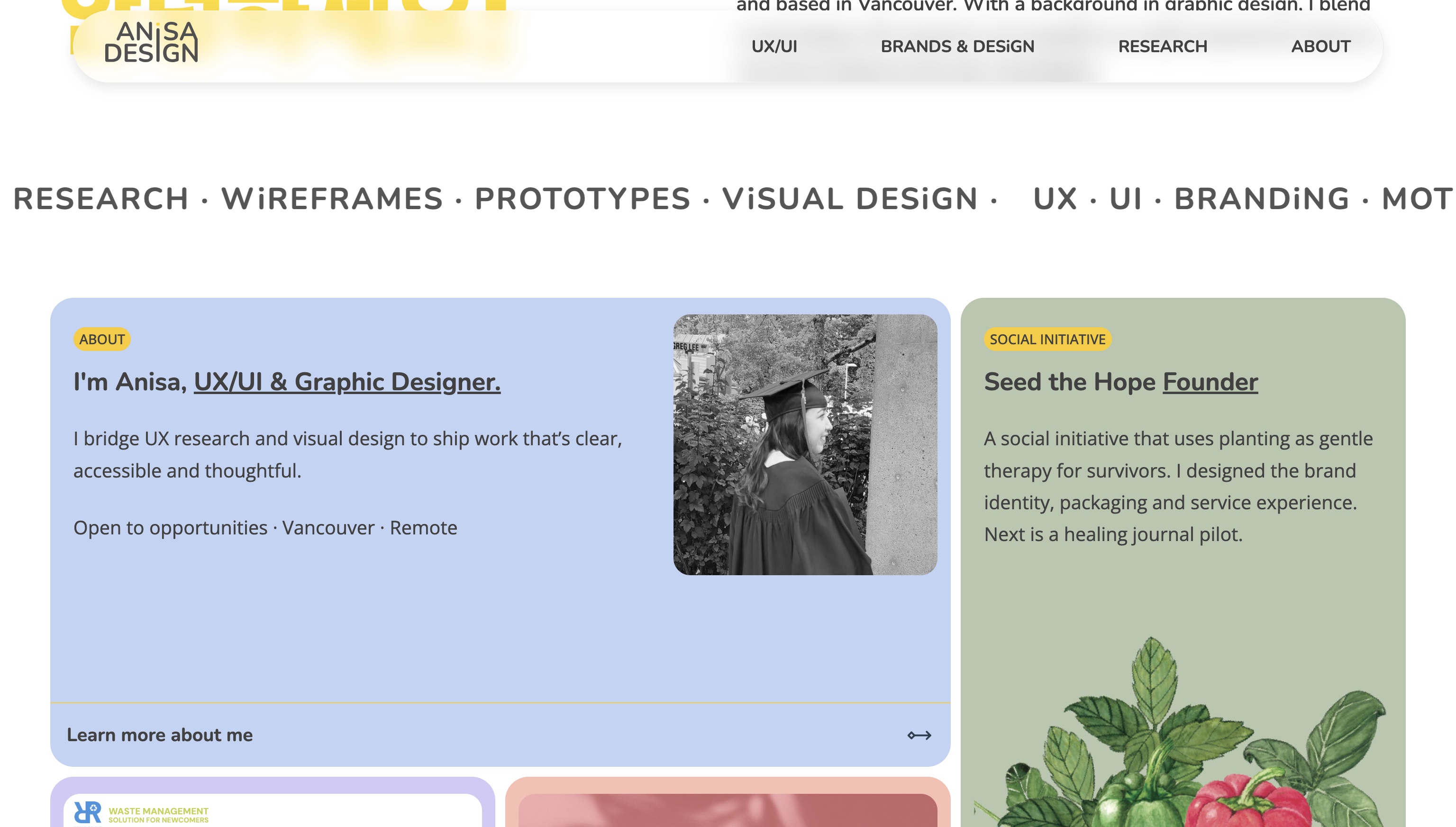Screen dimensions: 1456x827
Task: Click the Waste Management recycling logo
Action: [x=86, y=813]
